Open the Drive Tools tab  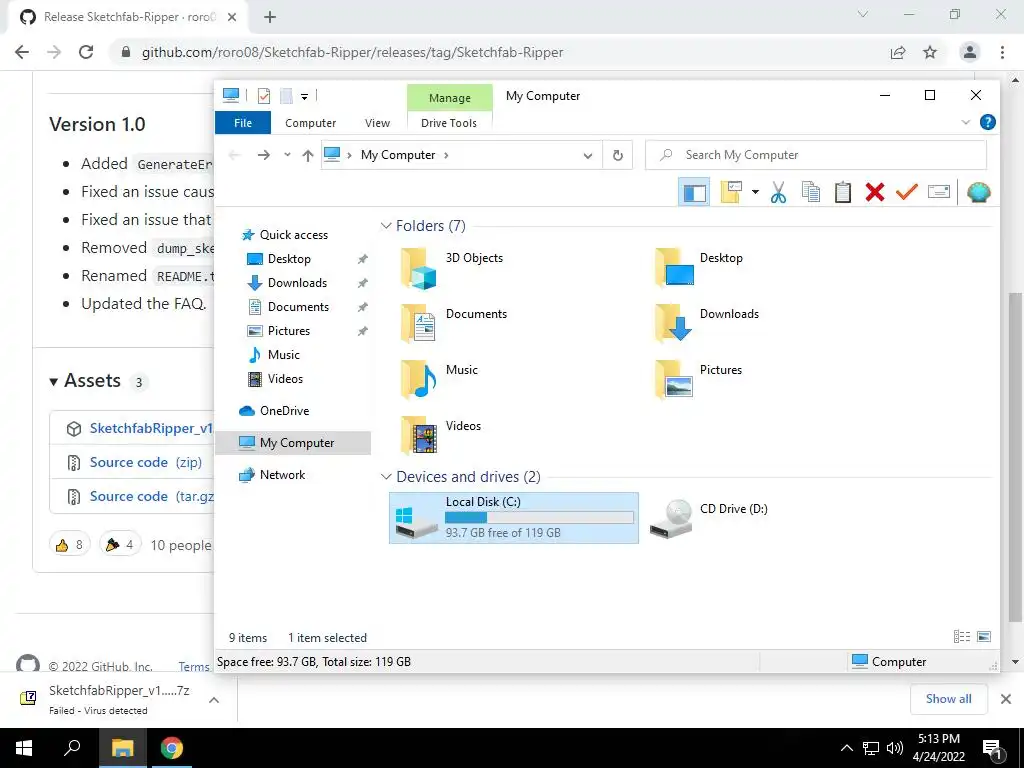[449, 123]
